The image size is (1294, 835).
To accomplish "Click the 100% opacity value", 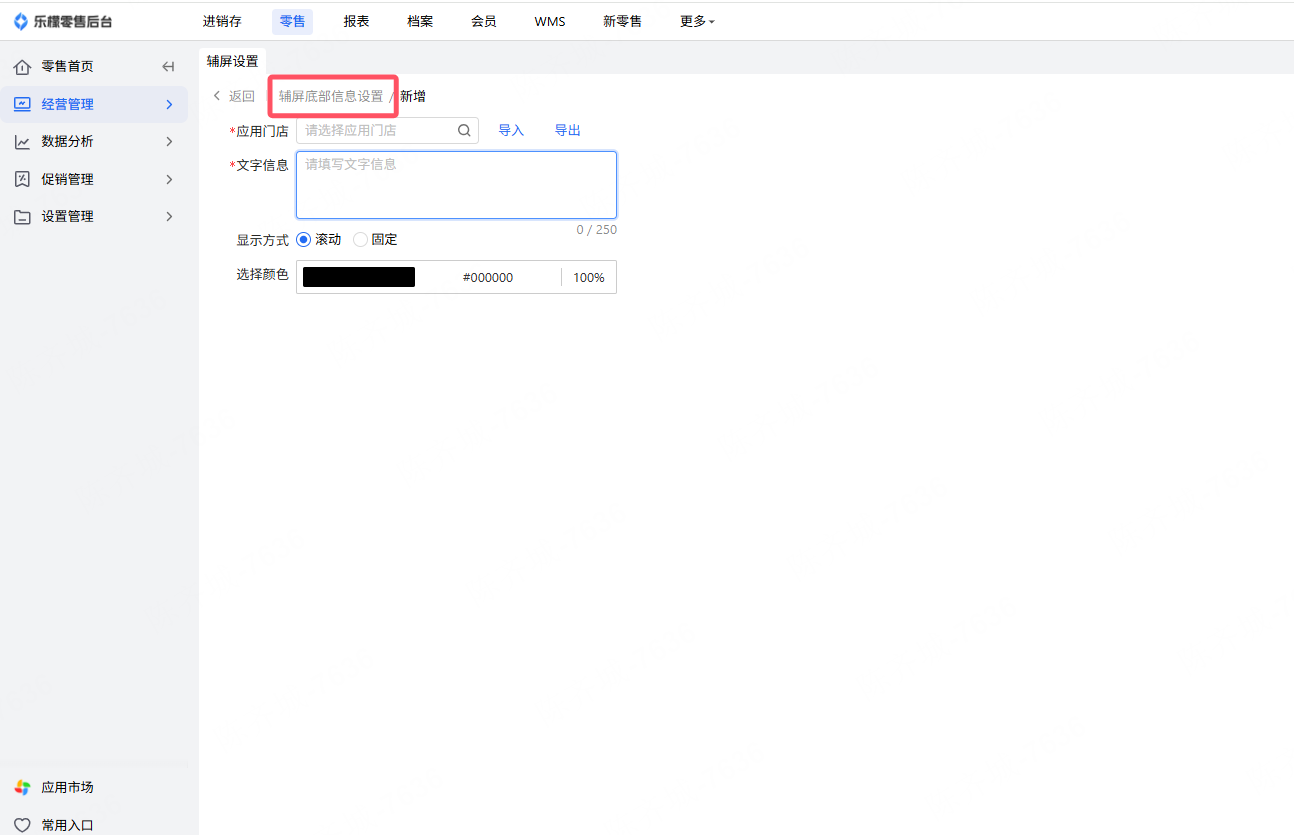I will coord(589,277).
